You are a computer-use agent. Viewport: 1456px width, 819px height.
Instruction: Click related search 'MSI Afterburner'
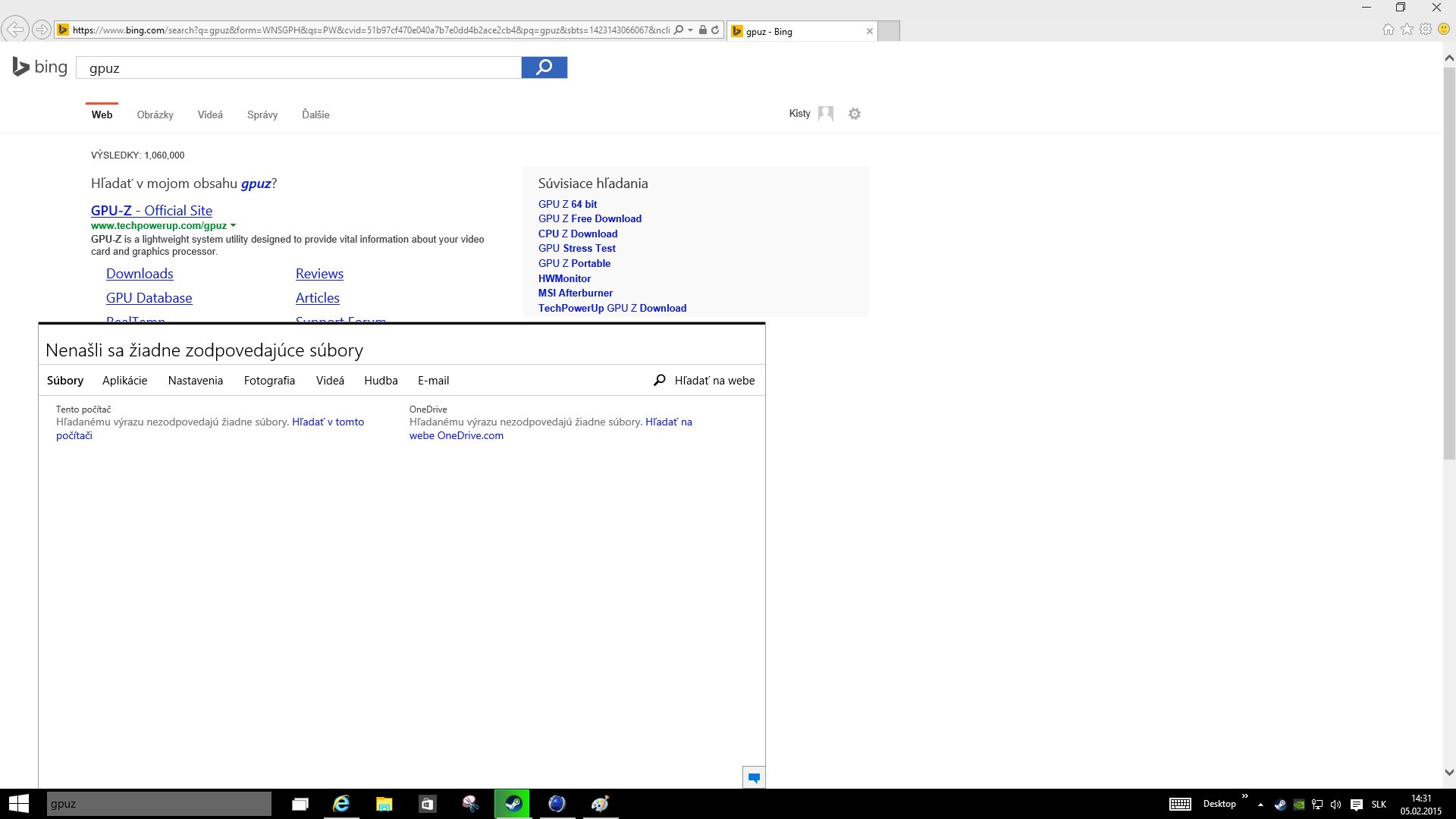[x=576, y=293]
